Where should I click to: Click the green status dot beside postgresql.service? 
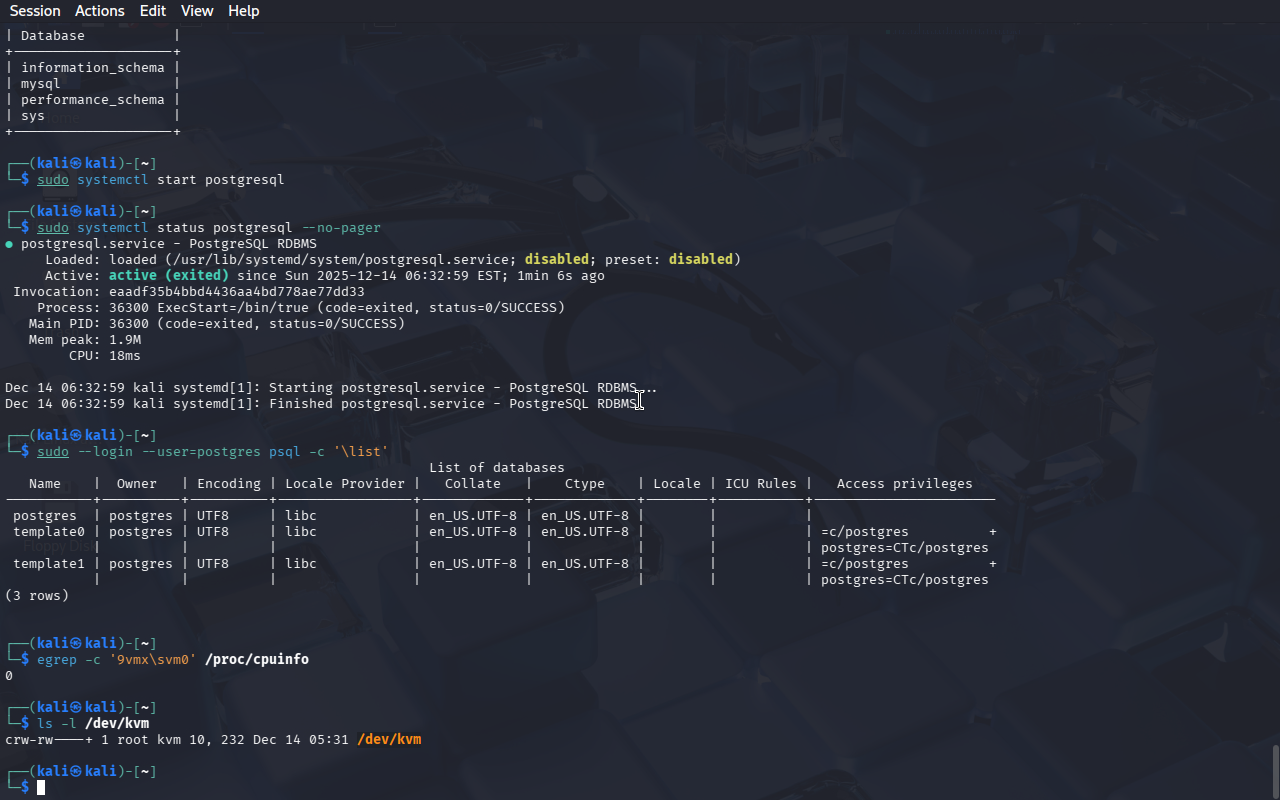click(9, 244)
